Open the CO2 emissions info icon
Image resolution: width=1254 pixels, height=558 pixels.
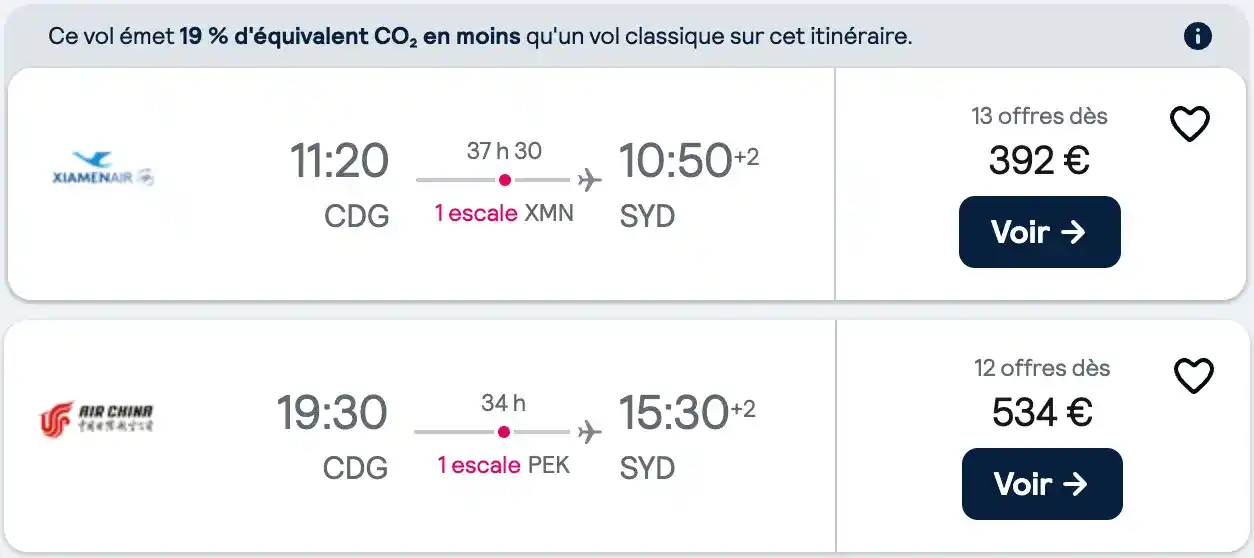pos(1197,37)
